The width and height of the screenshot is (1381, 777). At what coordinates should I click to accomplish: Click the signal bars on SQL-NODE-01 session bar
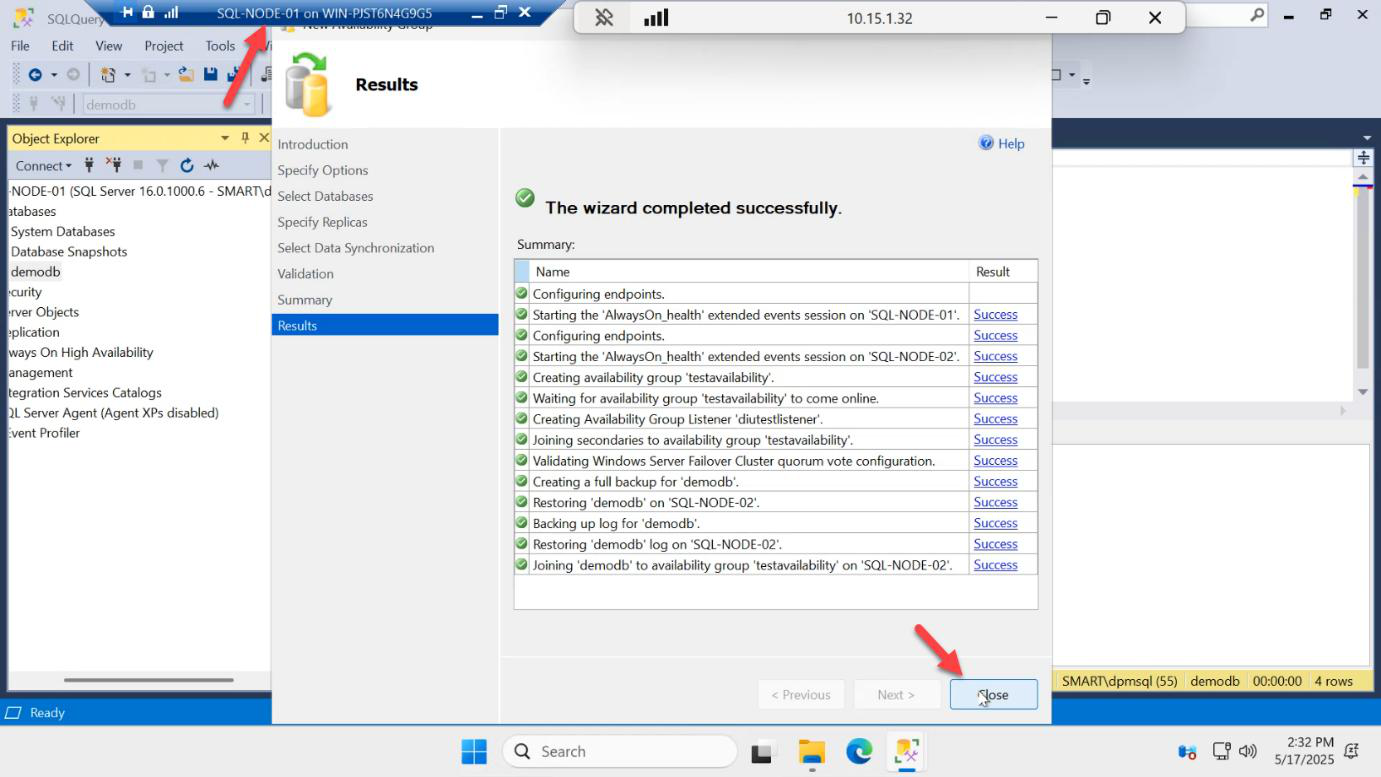[170, 13]
